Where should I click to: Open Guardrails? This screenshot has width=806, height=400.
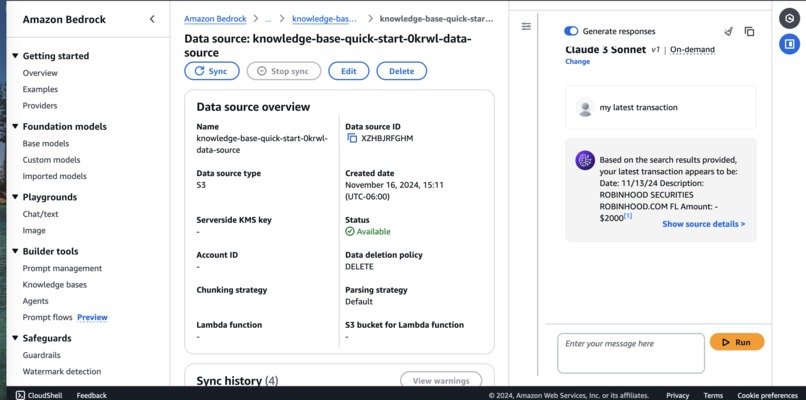click(41, 355)
